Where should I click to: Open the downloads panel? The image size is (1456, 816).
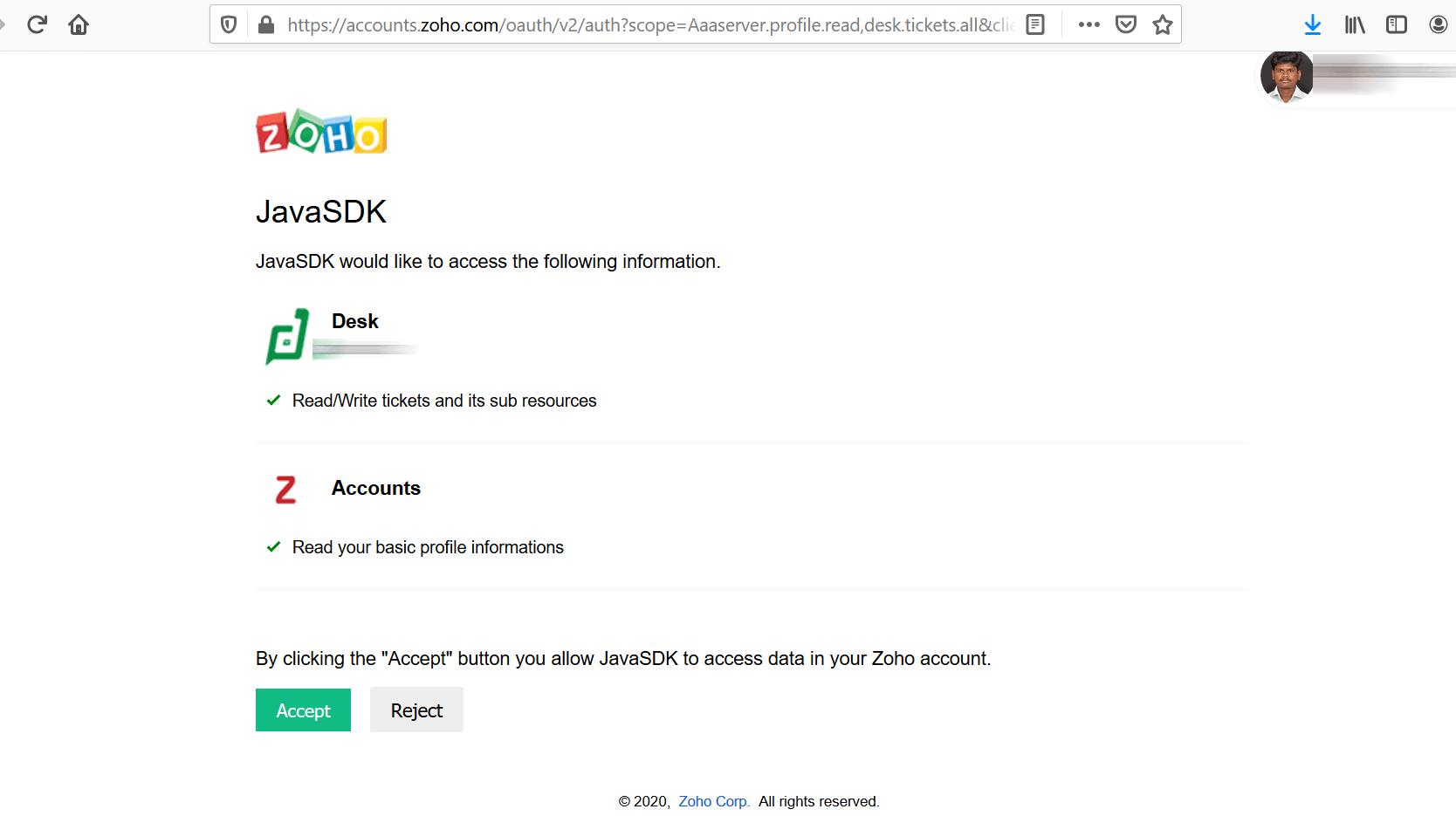[1312, 24]
